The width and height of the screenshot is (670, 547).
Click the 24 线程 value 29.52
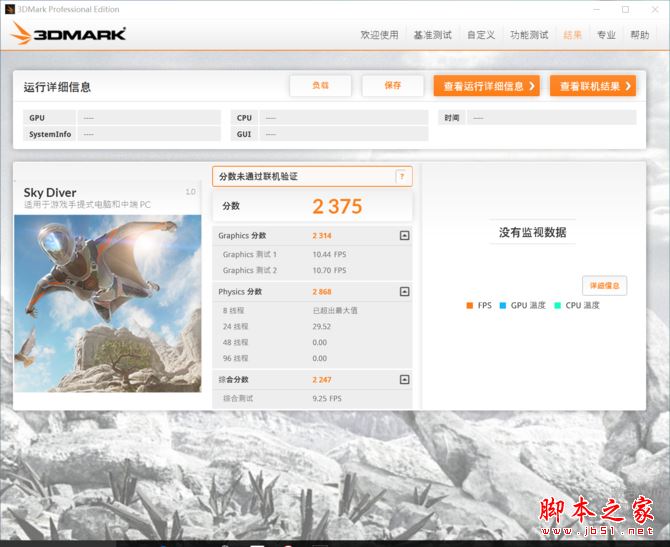pos(322,326)
